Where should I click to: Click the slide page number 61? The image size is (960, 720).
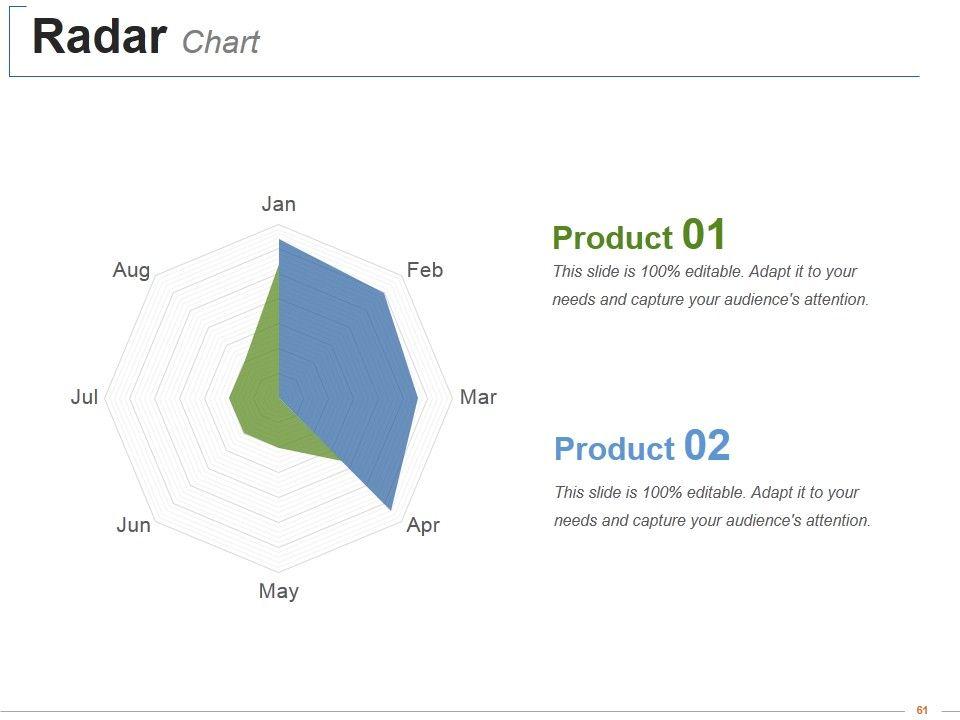922,710
